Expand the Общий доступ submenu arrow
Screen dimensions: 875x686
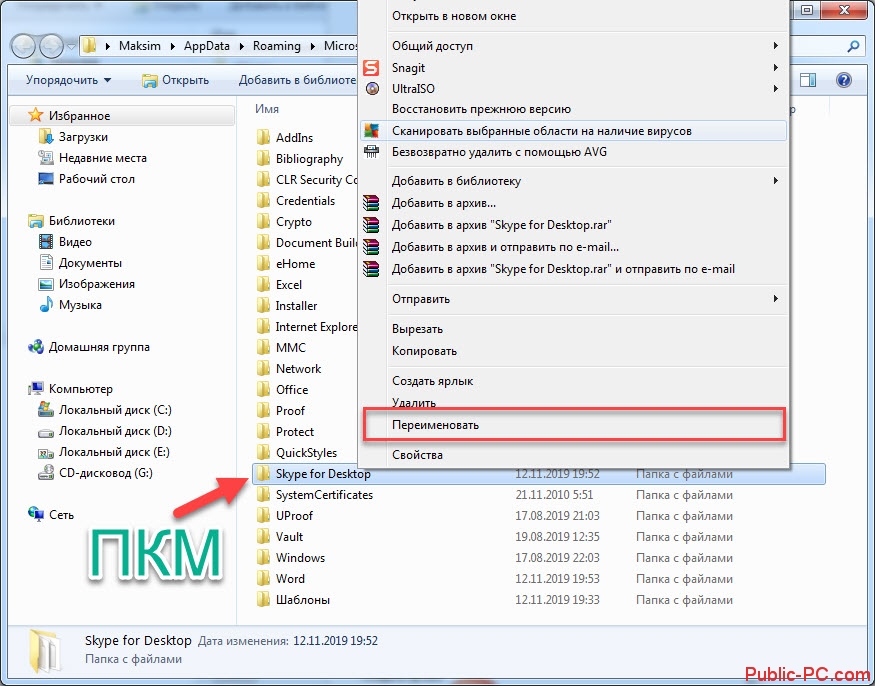click(776, 45)
